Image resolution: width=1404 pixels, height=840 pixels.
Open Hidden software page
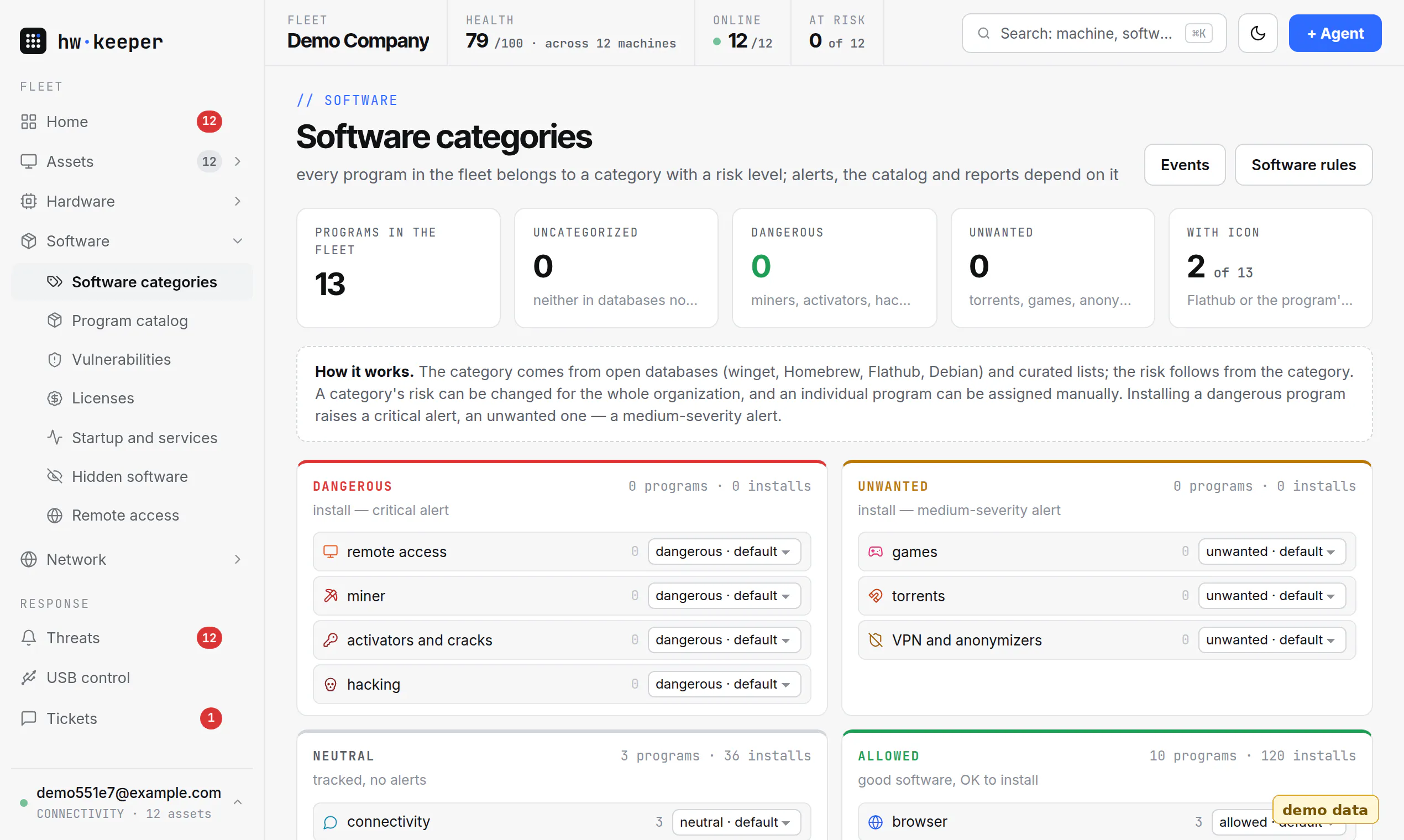[132, 476]
